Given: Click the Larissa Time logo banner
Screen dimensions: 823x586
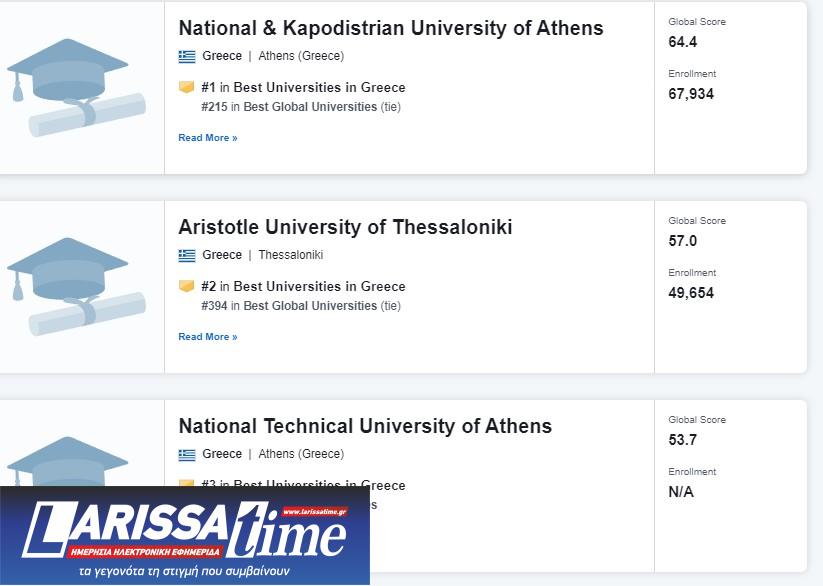Looking at the screenshot, I should pyautogui.click(x=185, y=535).
